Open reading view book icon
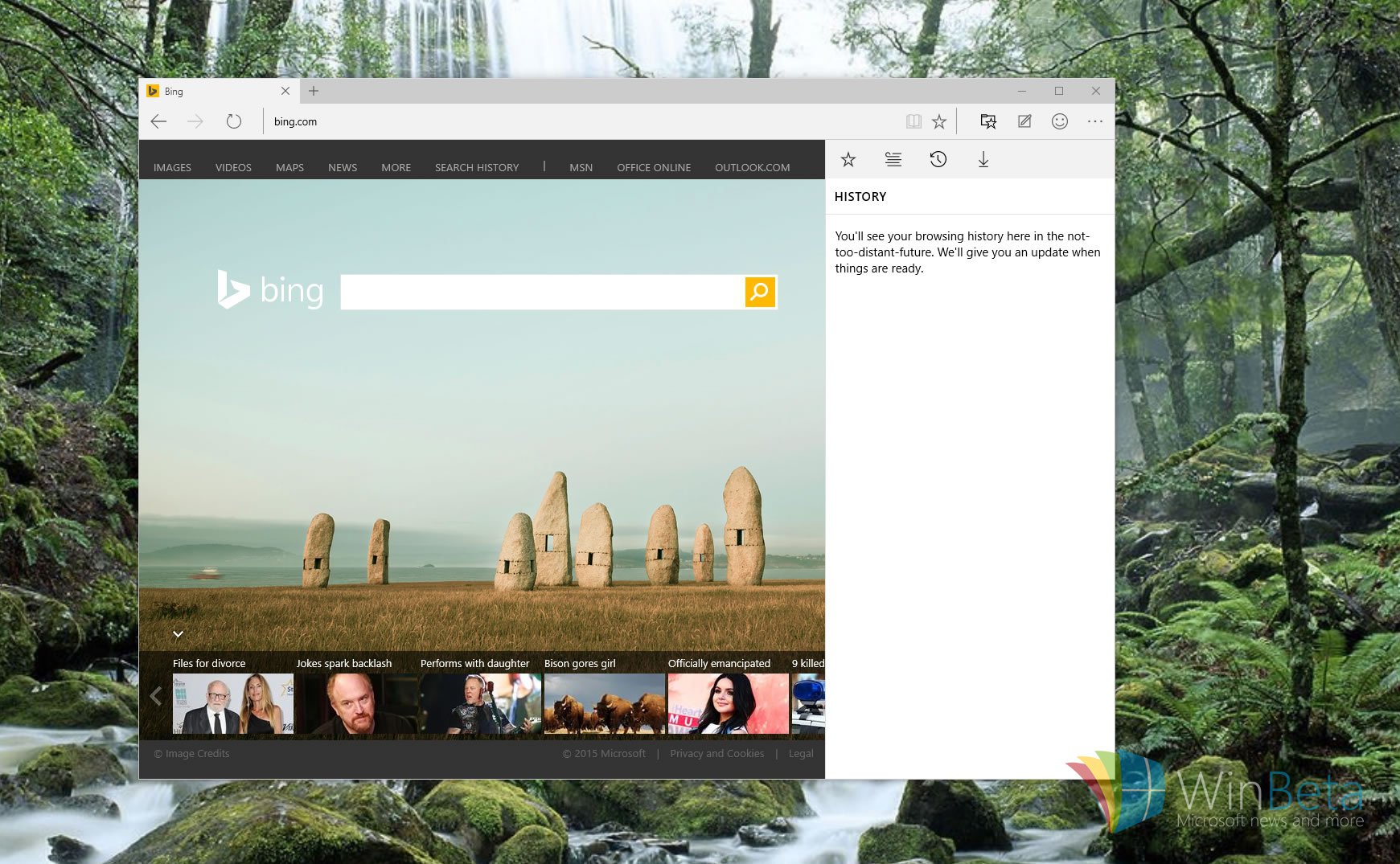This screenshot has width=1400, height=864. 913,121
